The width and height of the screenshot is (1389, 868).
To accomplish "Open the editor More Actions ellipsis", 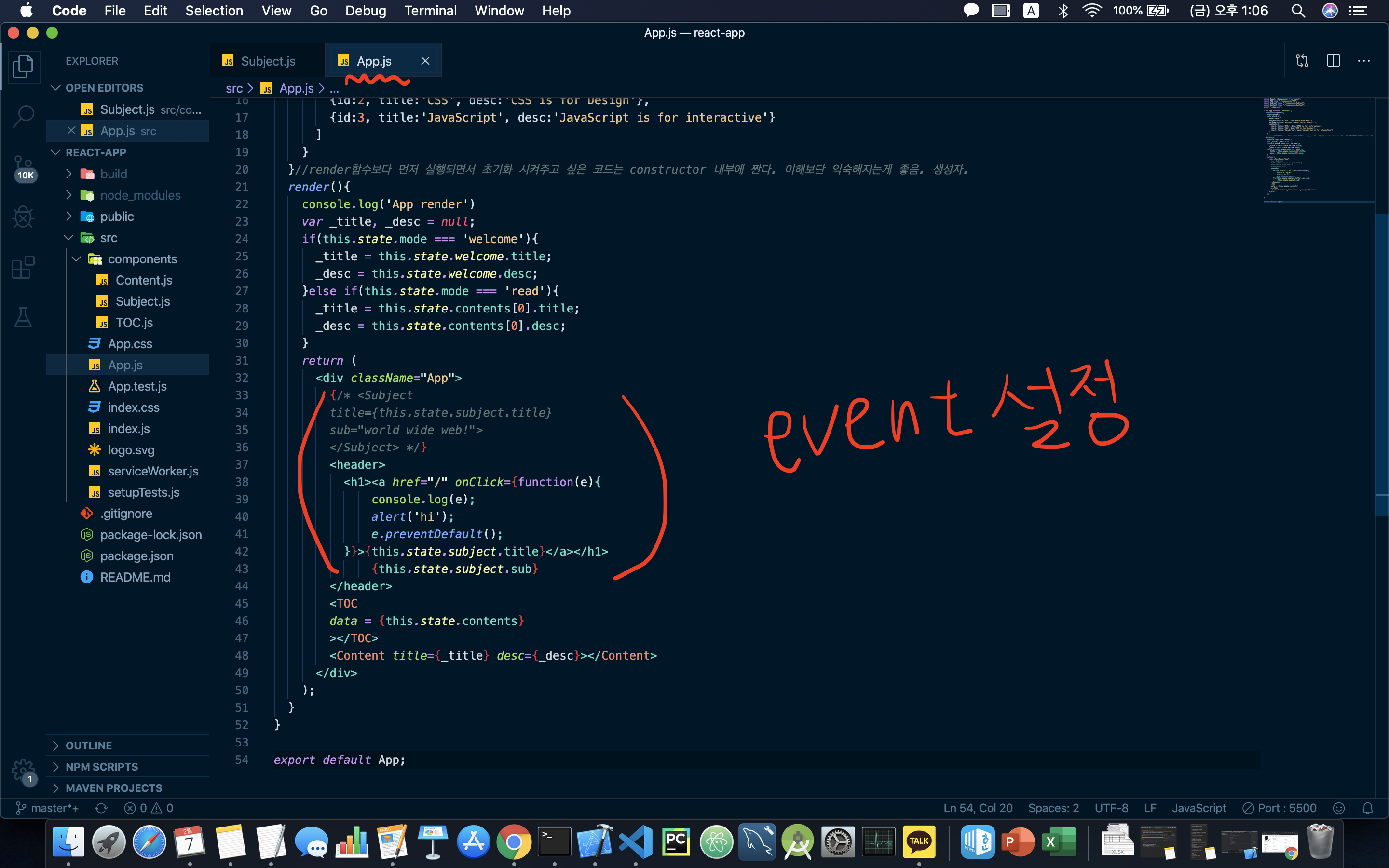I will [x=1364, y=61].
